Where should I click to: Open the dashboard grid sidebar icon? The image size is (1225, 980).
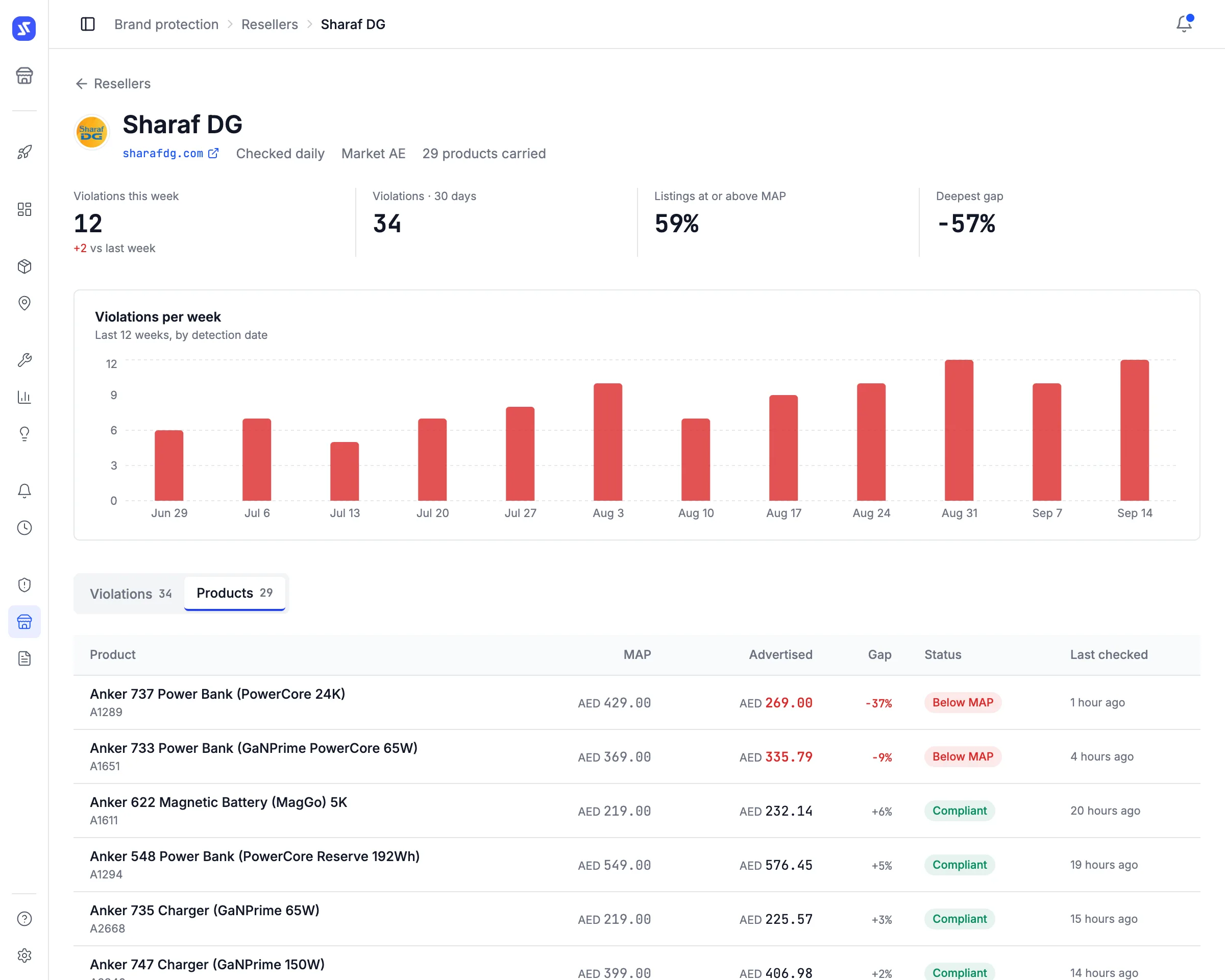(x=24, y=210)
